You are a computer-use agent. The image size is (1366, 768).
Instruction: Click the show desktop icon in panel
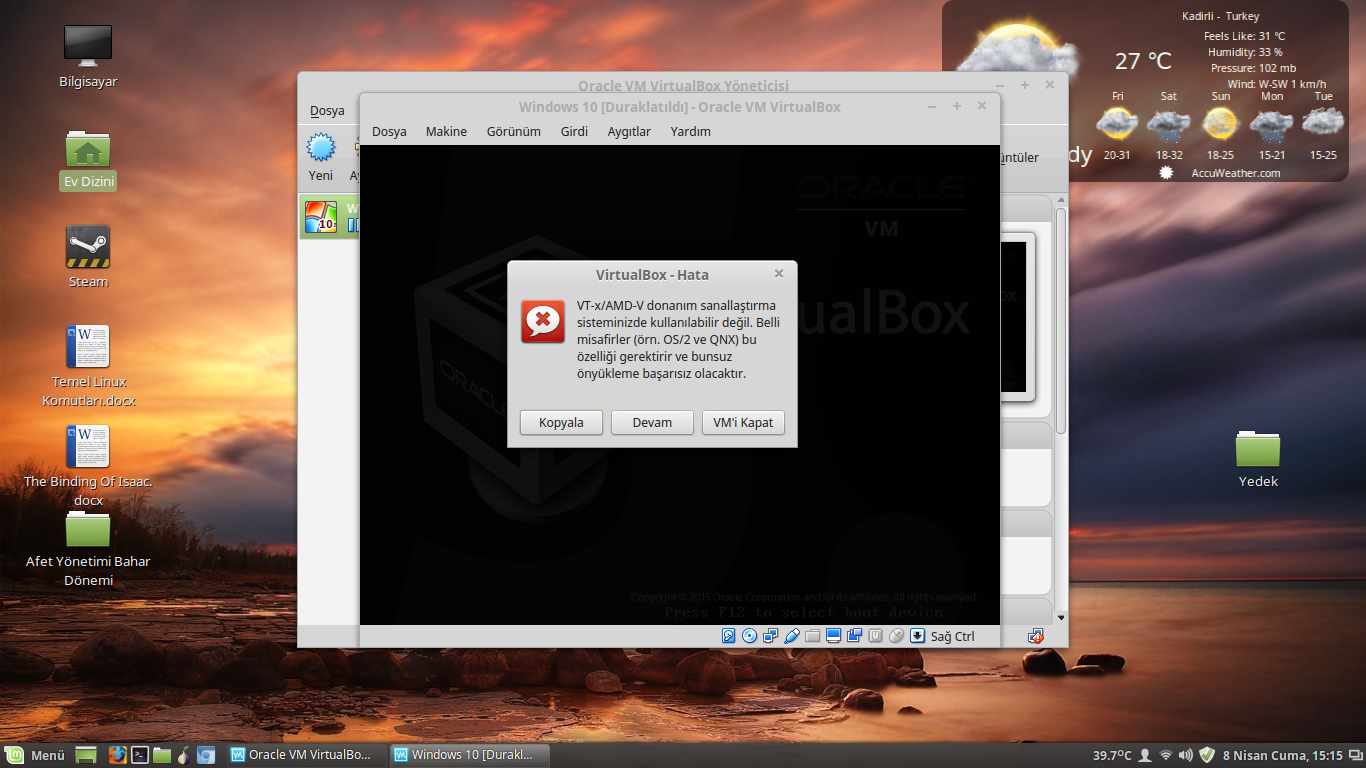coord(86,755)
